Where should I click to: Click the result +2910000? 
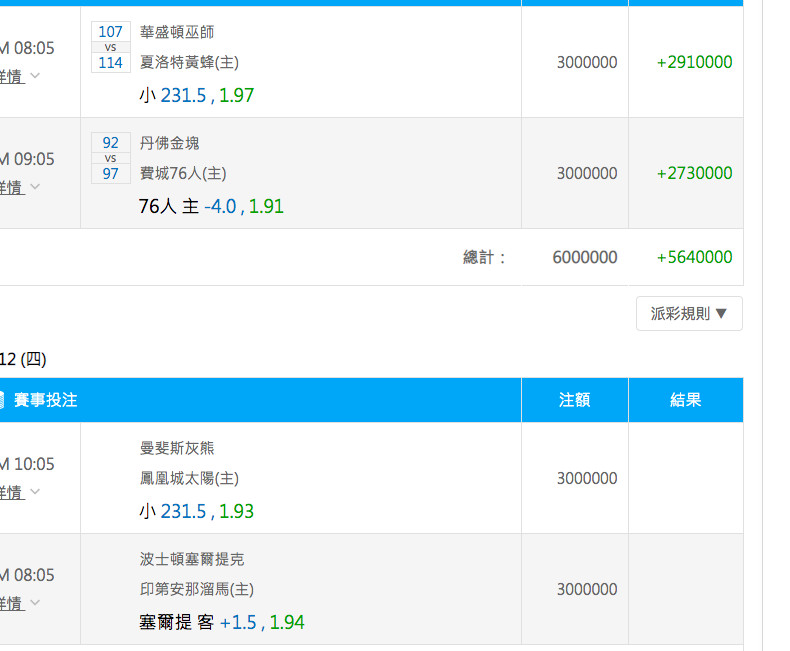coord(694,62)
